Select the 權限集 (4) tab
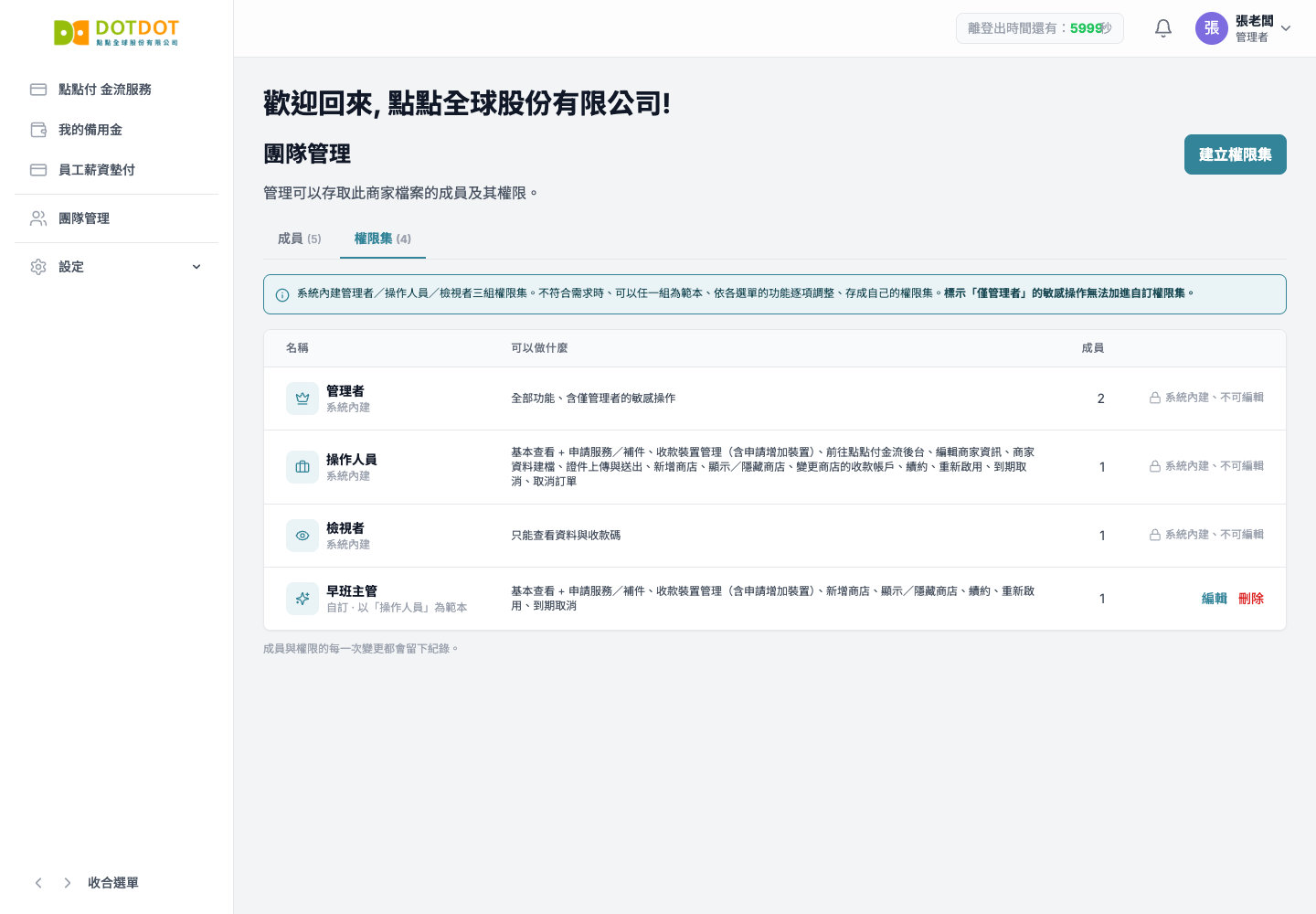The width and height of the screenshot is (1316, 914). tap(383, 239)
